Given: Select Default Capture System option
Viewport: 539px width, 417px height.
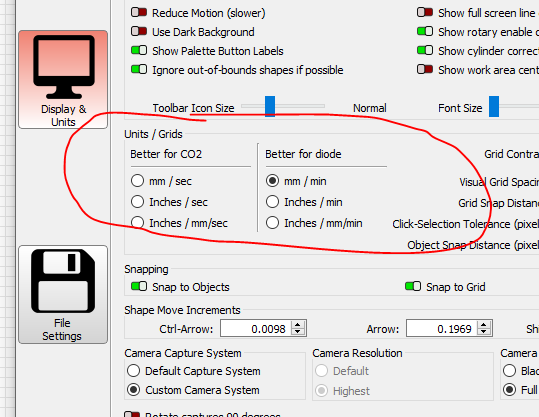Looking at the screenshot, I should pyautogui.click(x=133, y=371).
